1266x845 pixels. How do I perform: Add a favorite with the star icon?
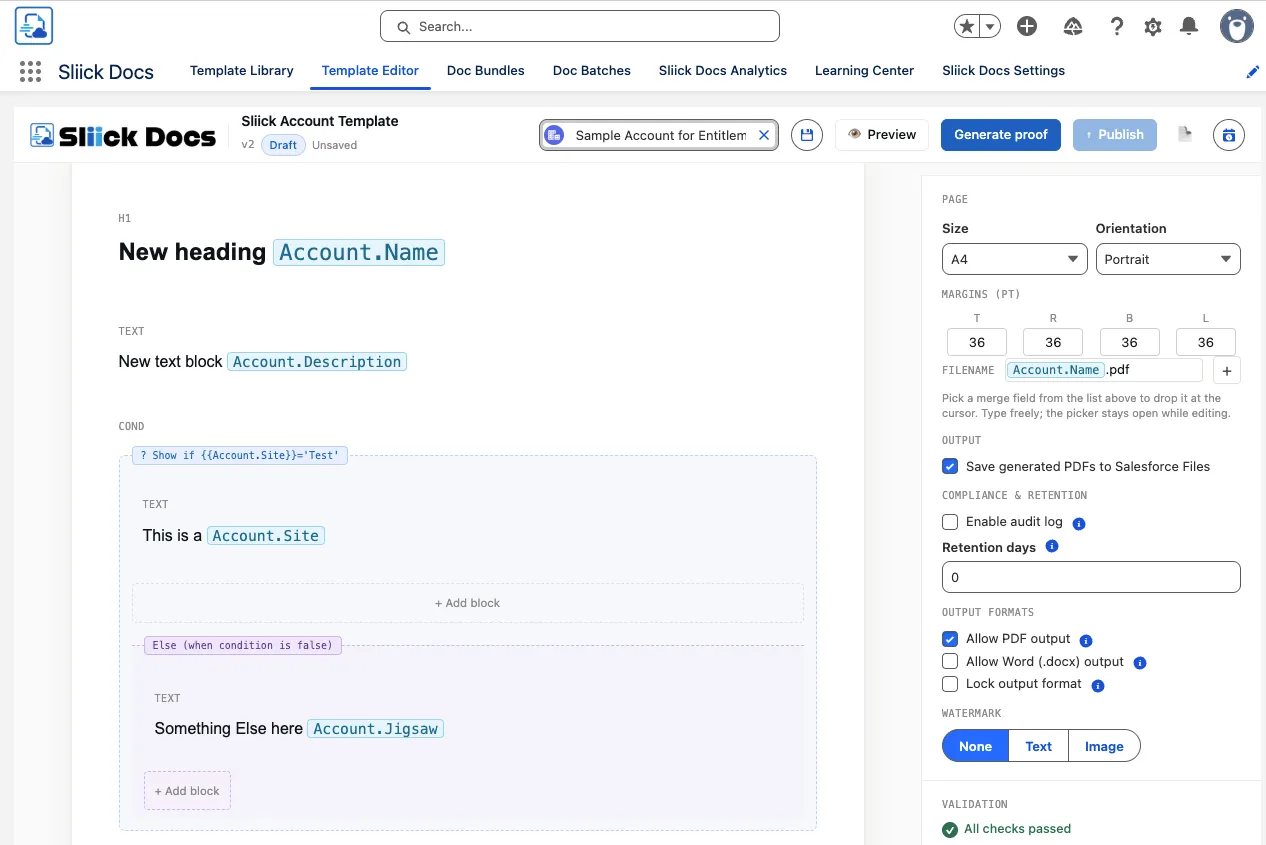pyautogui.click(x=967, y=27)
